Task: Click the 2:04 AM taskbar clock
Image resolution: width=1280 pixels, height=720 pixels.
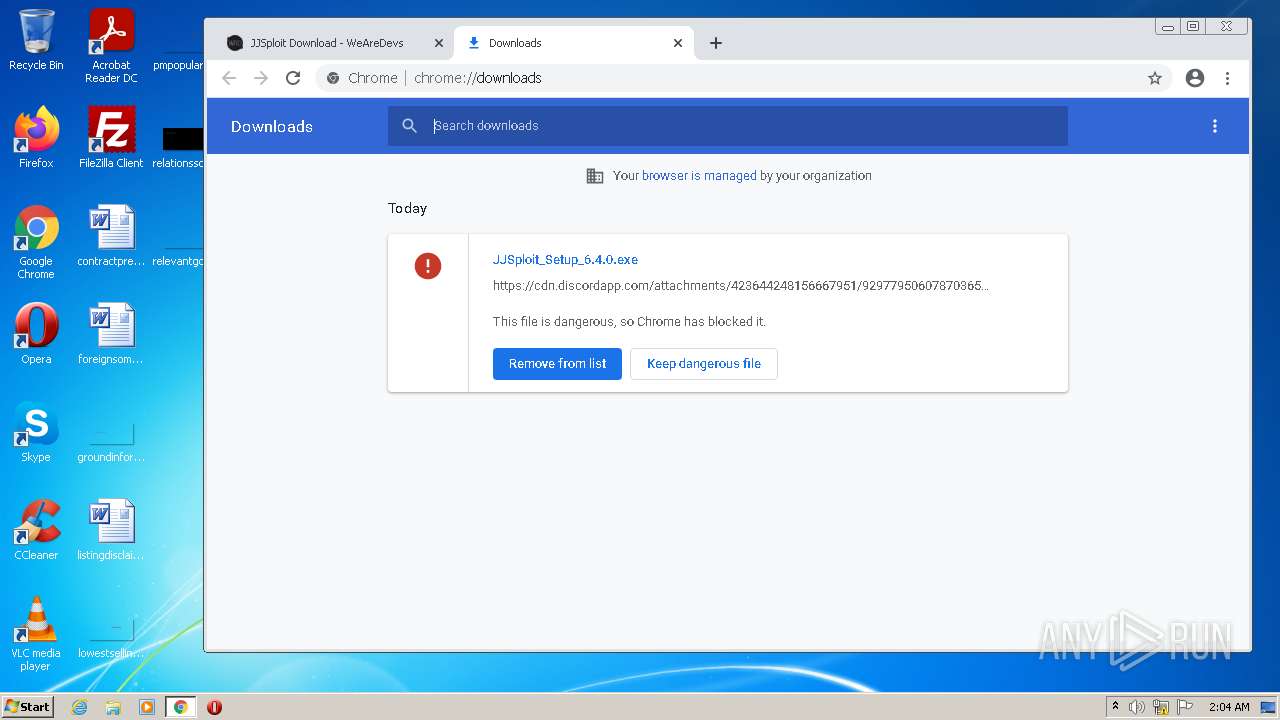Action: (x=1229, y=707)
